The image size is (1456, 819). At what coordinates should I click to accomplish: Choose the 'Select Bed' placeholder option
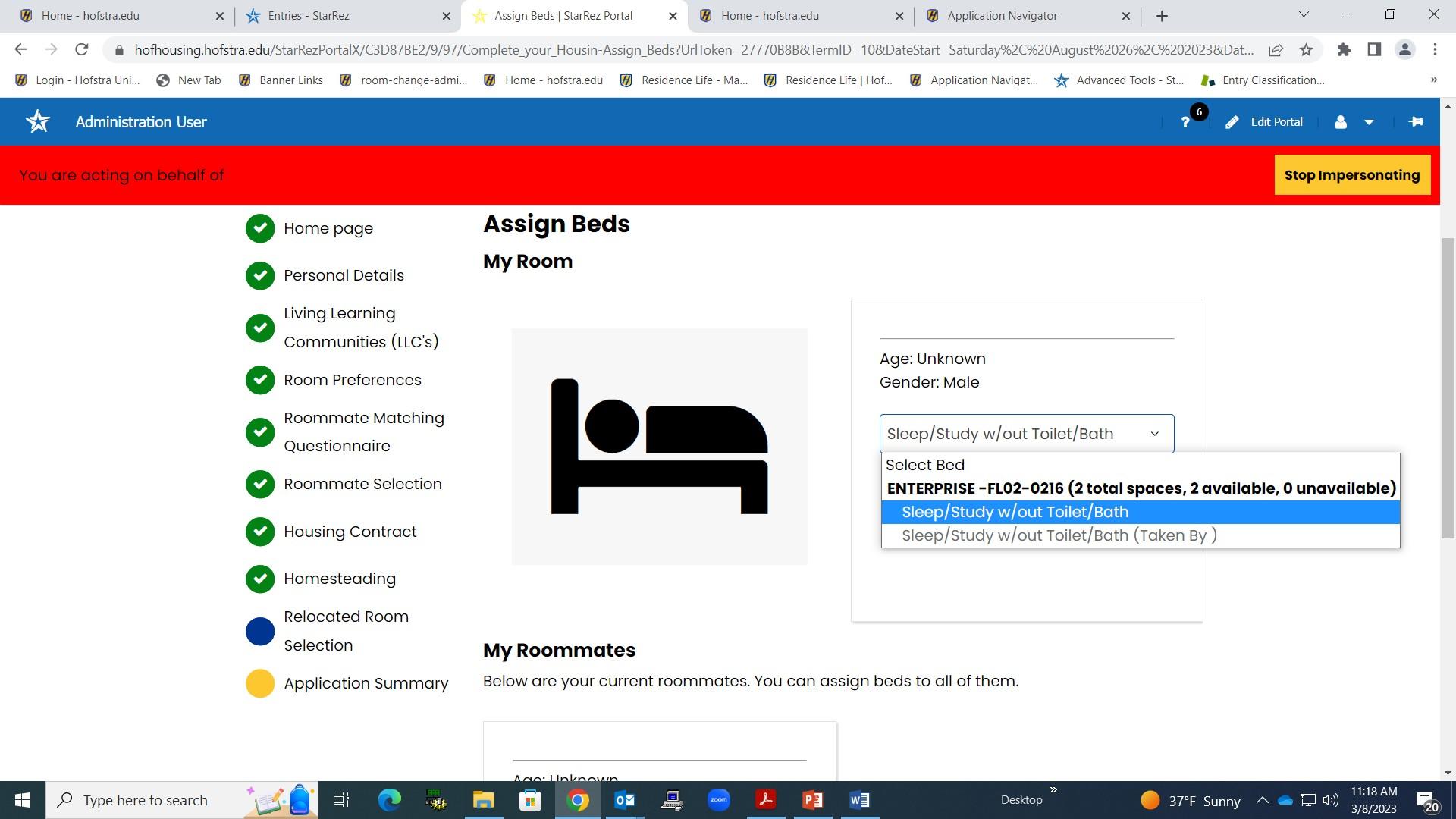(925, 465)
